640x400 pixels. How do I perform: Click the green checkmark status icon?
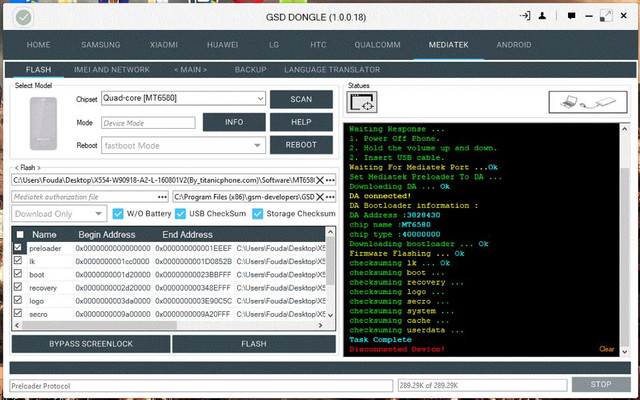click(x=23, y=18)
